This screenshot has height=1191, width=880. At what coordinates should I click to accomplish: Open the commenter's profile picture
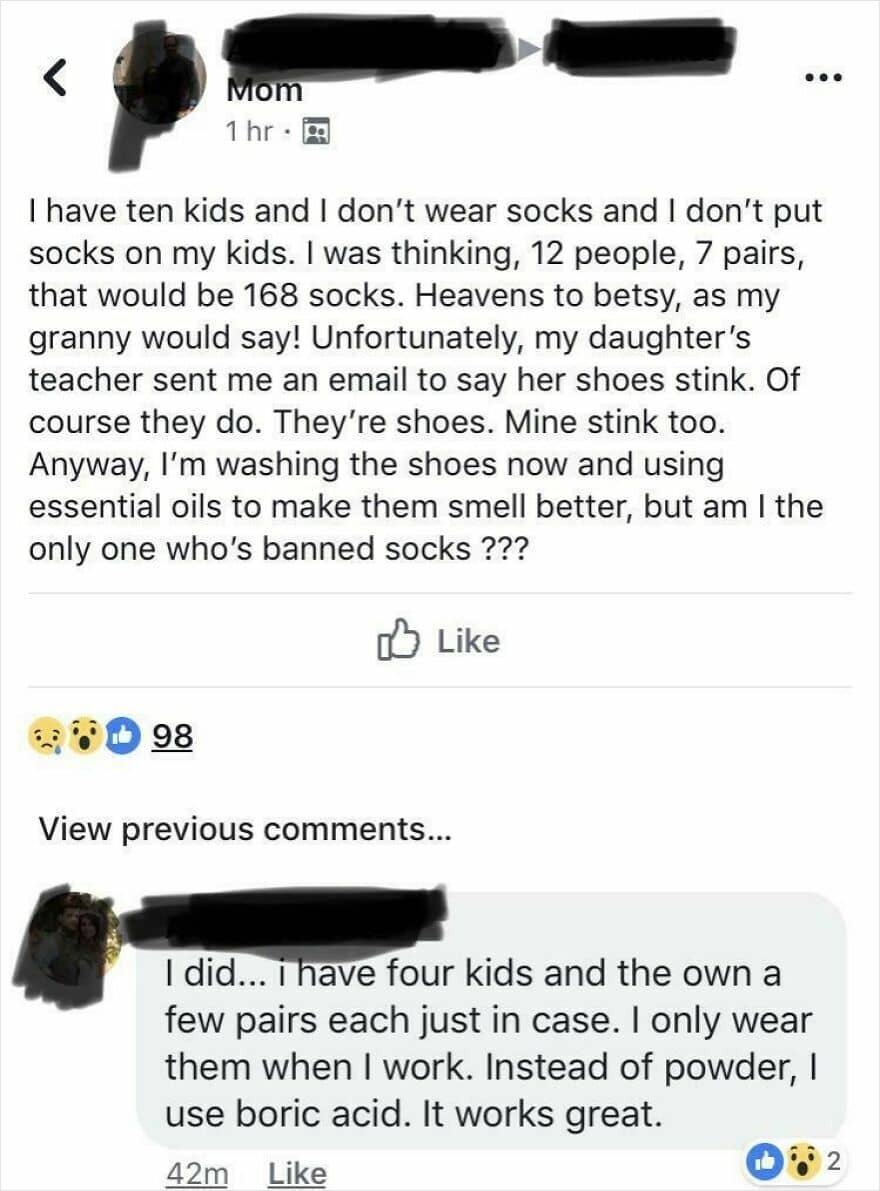[73, 938]
